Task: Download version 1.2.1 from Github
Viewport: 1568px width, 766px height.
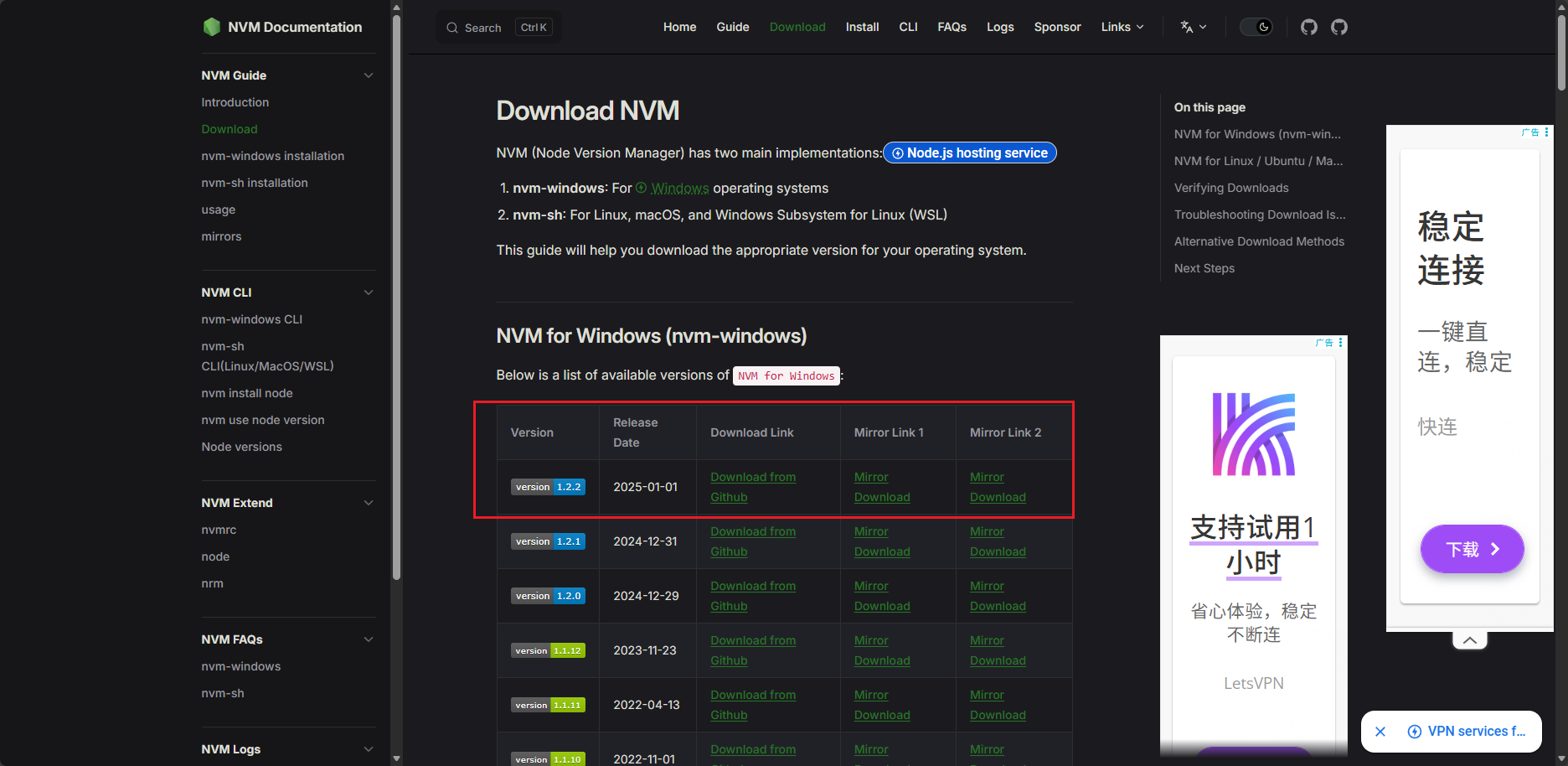Action: [753, 541]
